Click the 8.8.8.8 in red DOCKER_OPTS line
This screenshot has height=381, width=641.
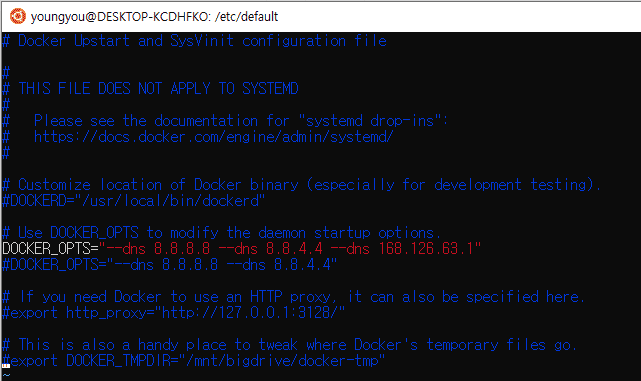click(182, 249)
